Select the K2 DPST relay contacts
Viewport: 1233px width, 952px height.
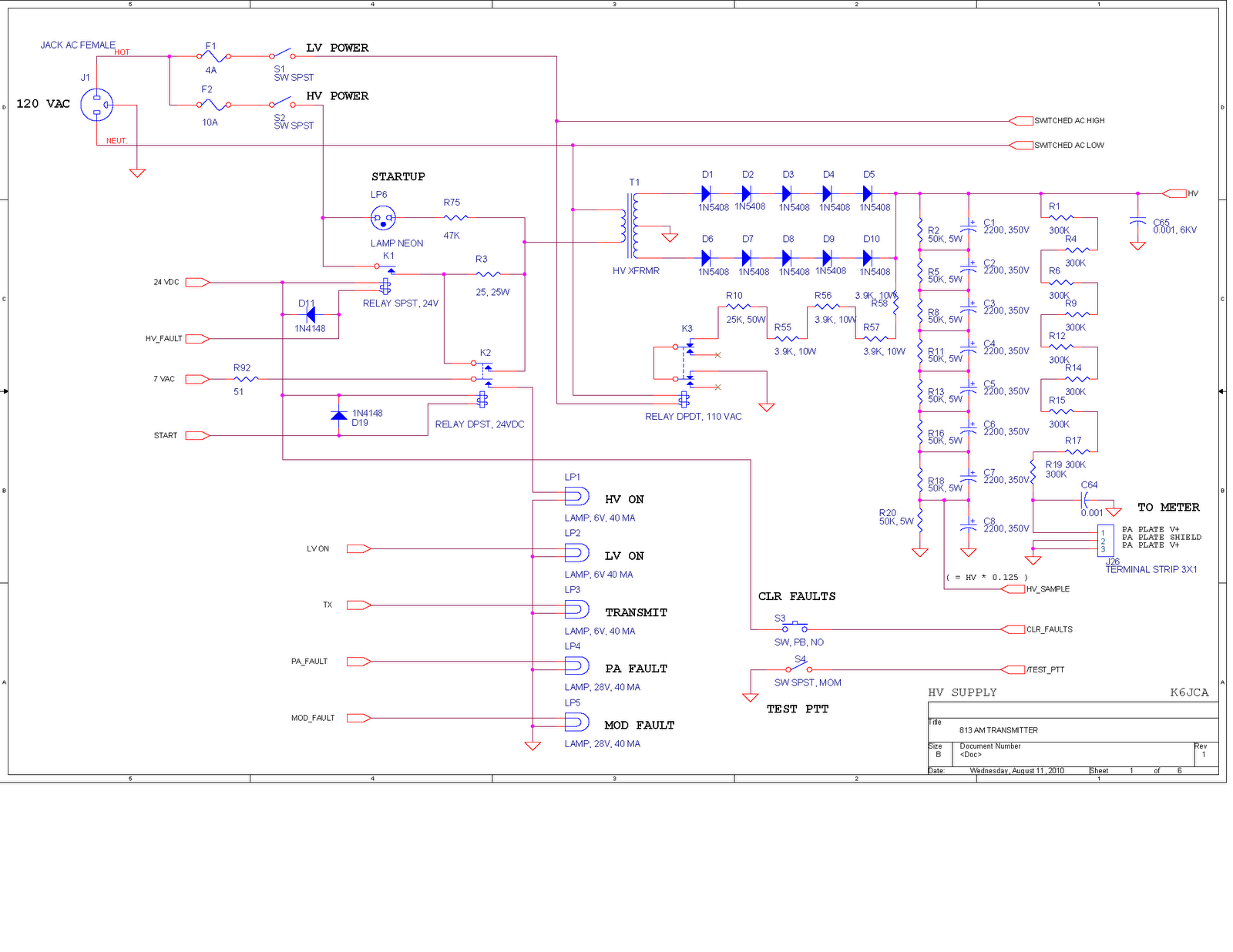click(483, 372)
